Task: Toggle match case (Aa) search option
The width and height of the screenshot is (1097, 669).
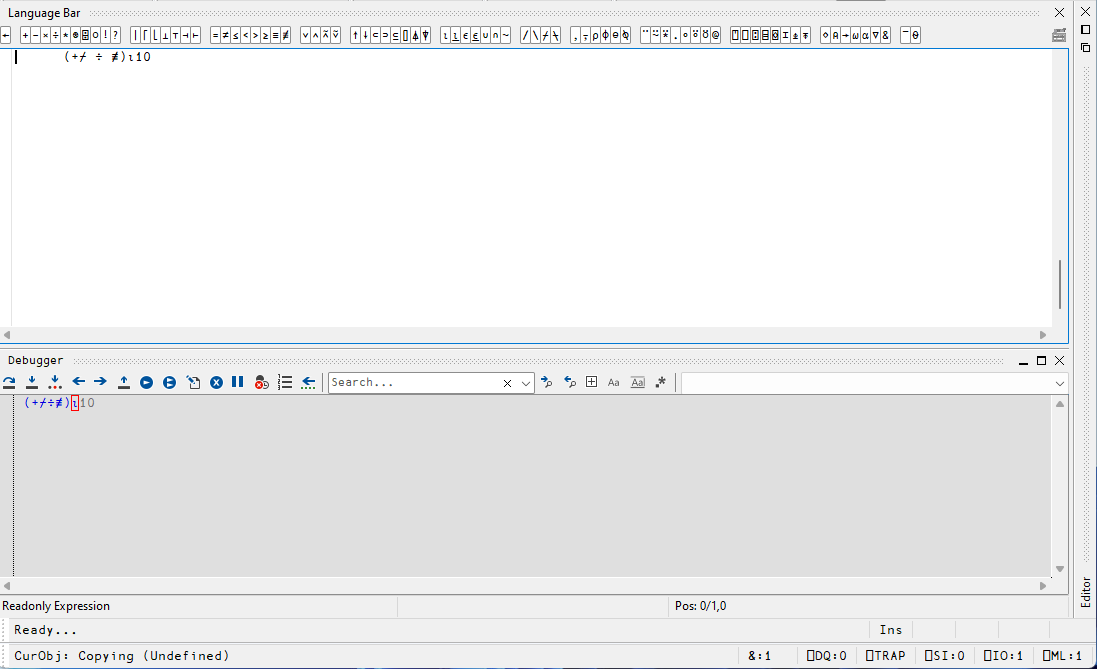Action: coord(614,382)
